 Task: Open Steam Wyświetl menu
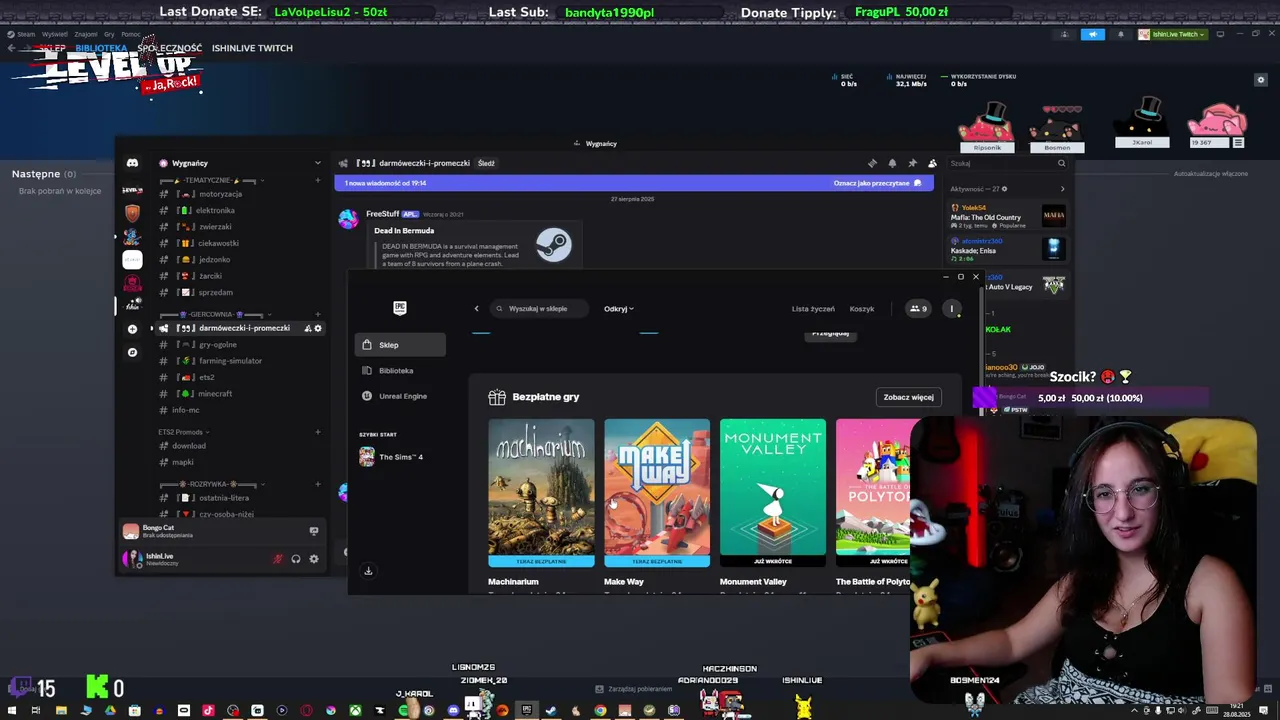coord(55,34)
